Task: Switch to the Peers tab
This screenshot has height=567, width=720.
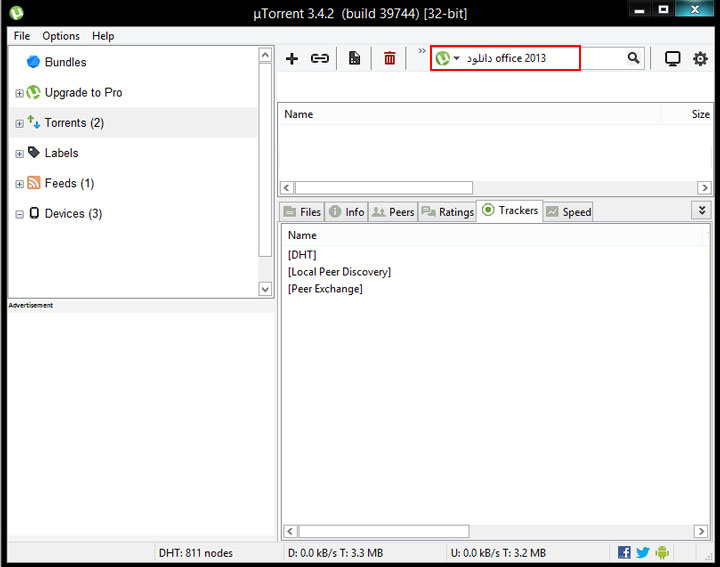Action: point(393,212)
